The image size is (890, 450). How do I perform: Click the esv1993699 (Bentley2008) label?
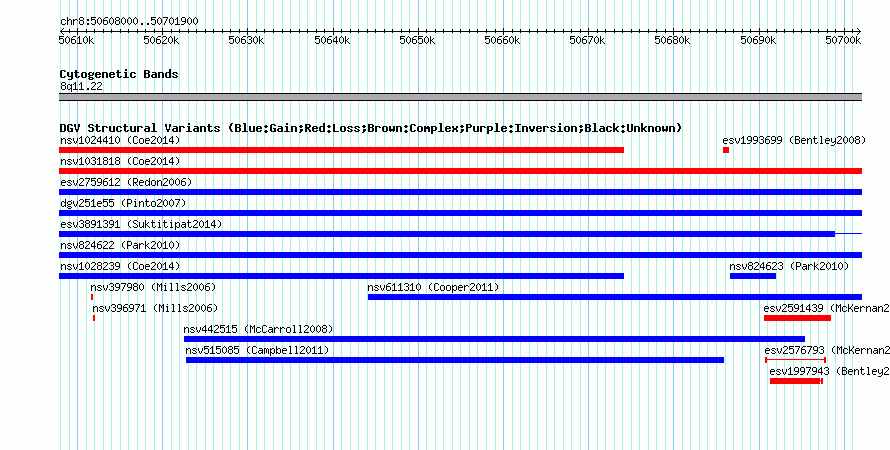[794, 140]
